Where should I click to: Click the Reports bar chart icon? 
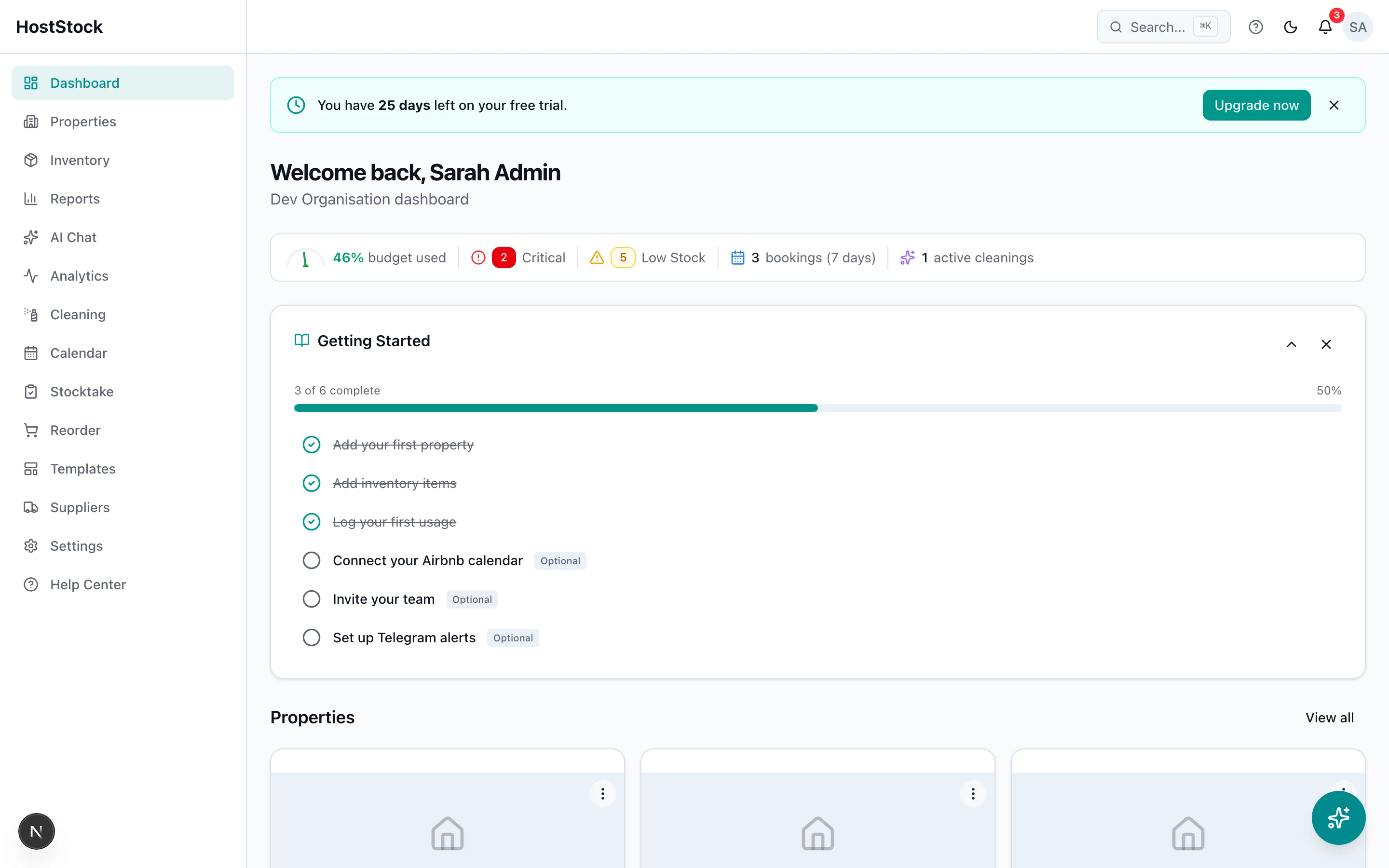pyautogui.click(x=31, y=199)
